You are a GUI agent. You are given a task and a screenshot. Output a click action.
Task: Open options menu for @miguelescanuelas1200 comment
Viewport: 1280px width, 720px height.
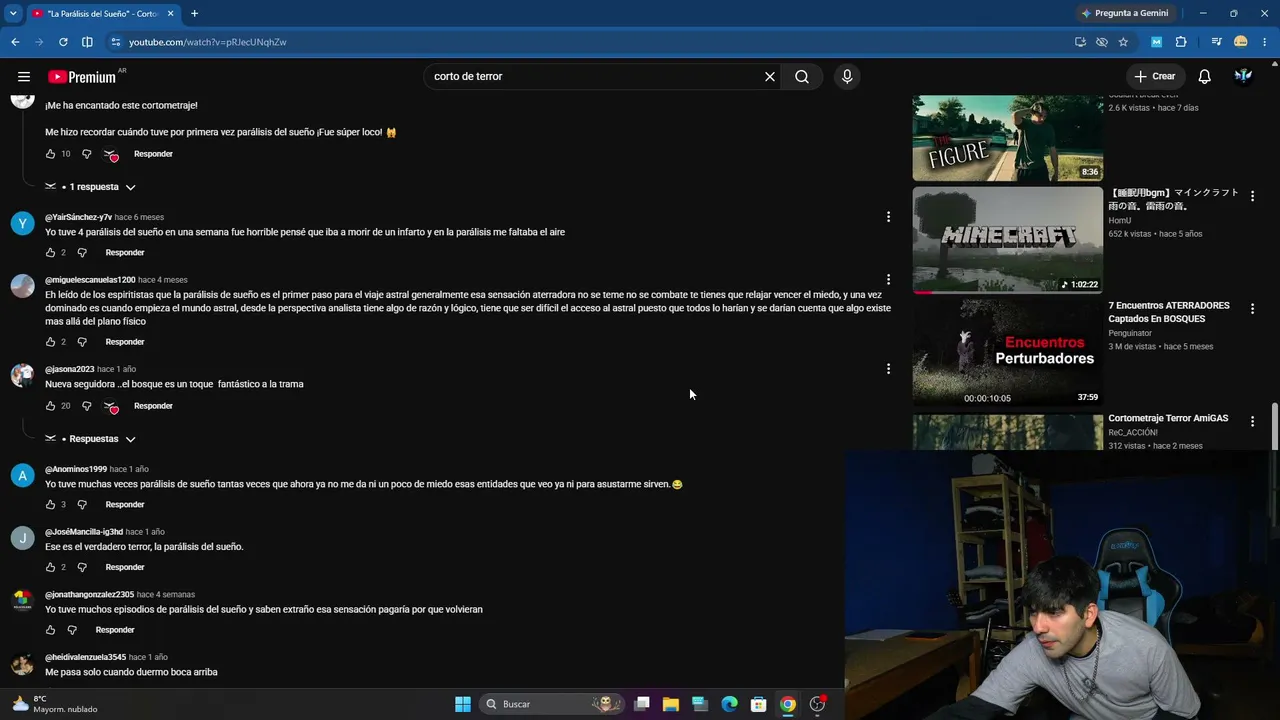pos(888,280)
